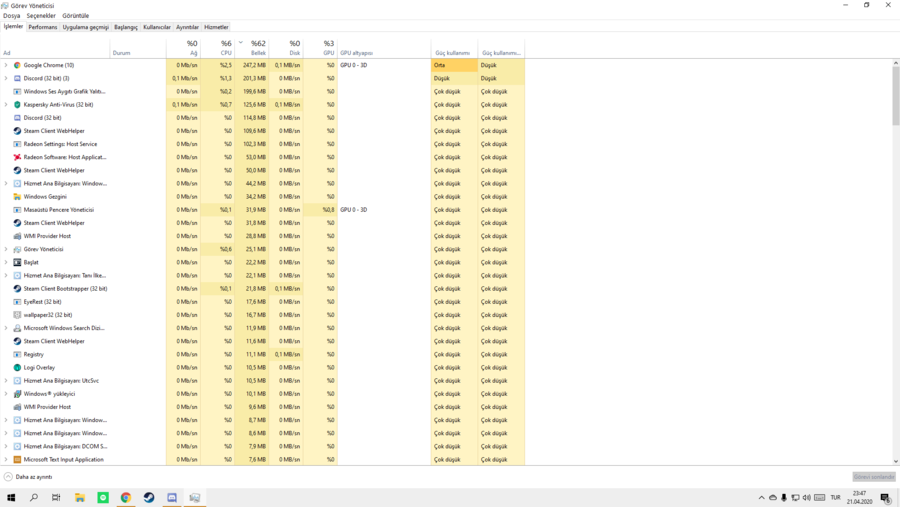
Task: Click the Steam Client Bootstrapper icon
Action: (x=17, y=289)
